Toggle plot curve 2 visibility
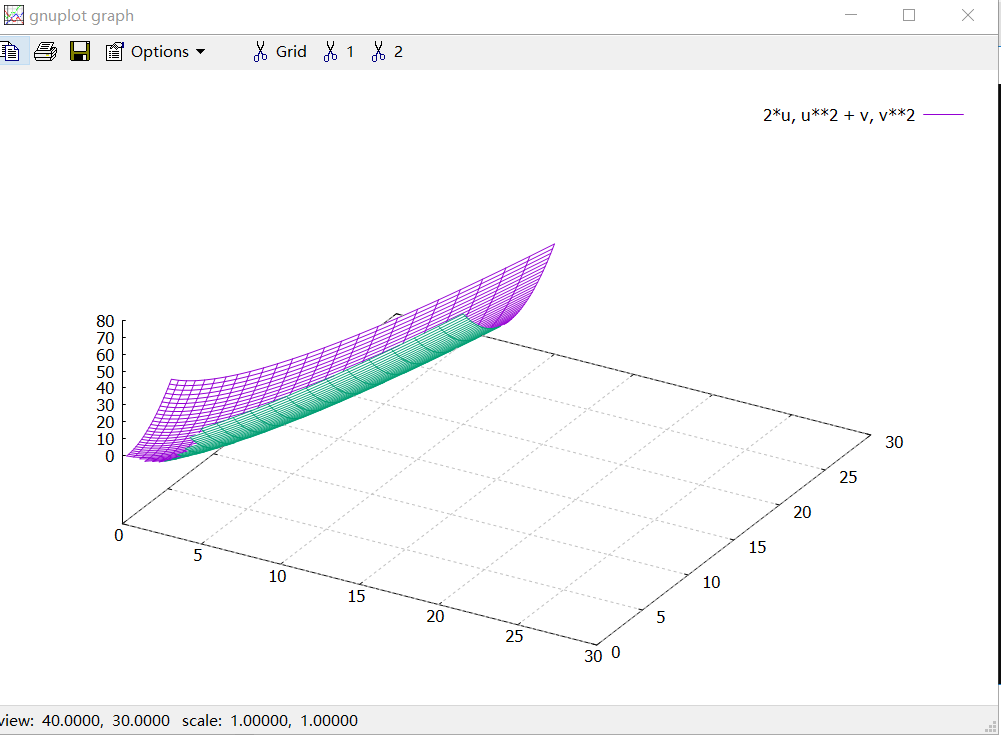 386,51
